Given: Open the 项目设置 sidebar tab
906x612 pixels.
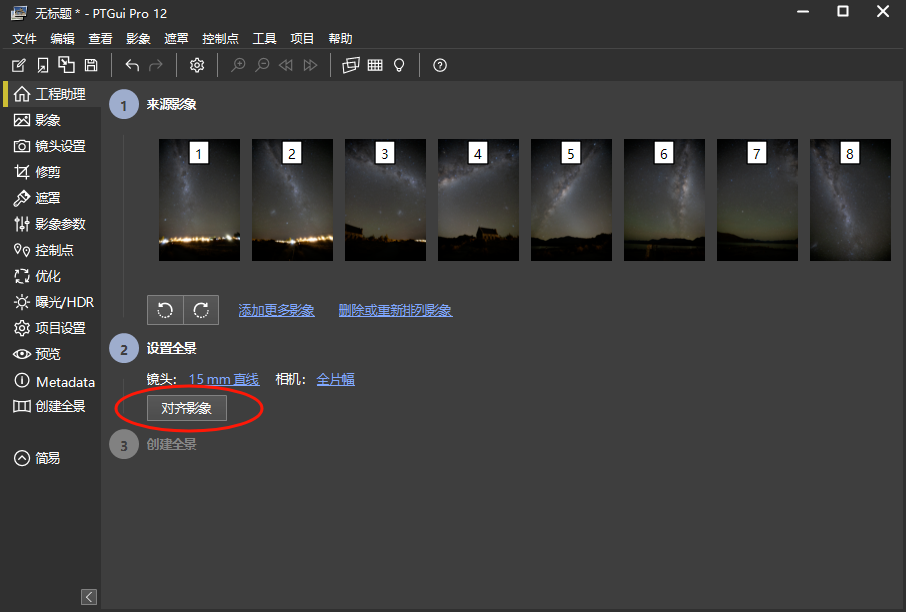Looking at the screenshot, I should click(51, 328).
